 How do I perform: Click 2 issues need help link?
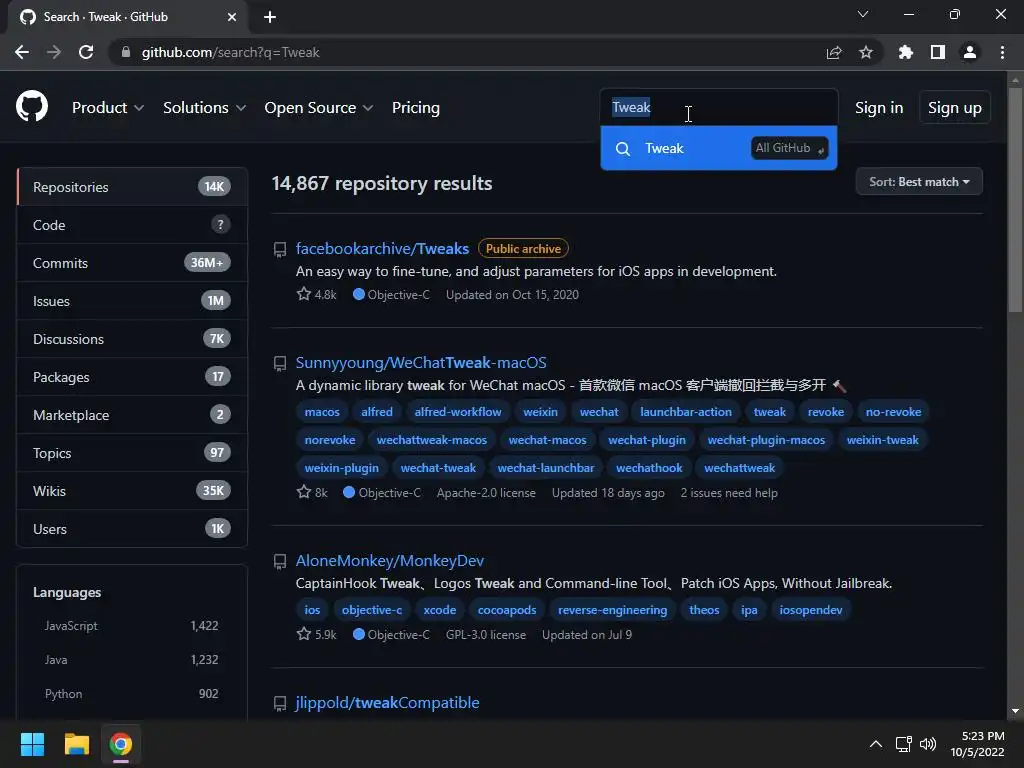(x=729, y=493)
